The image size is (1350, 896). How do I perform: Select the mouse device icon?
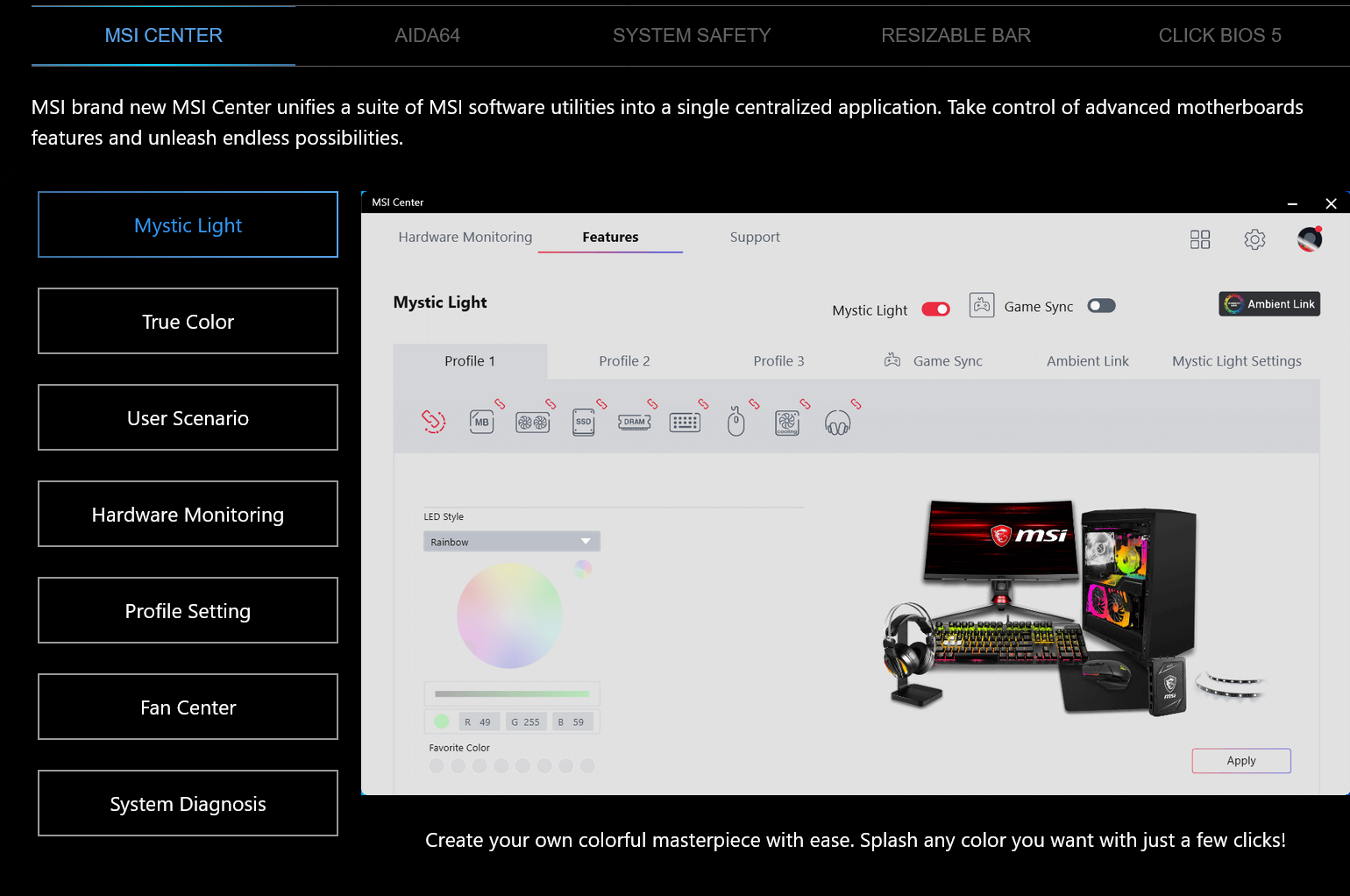735,422
